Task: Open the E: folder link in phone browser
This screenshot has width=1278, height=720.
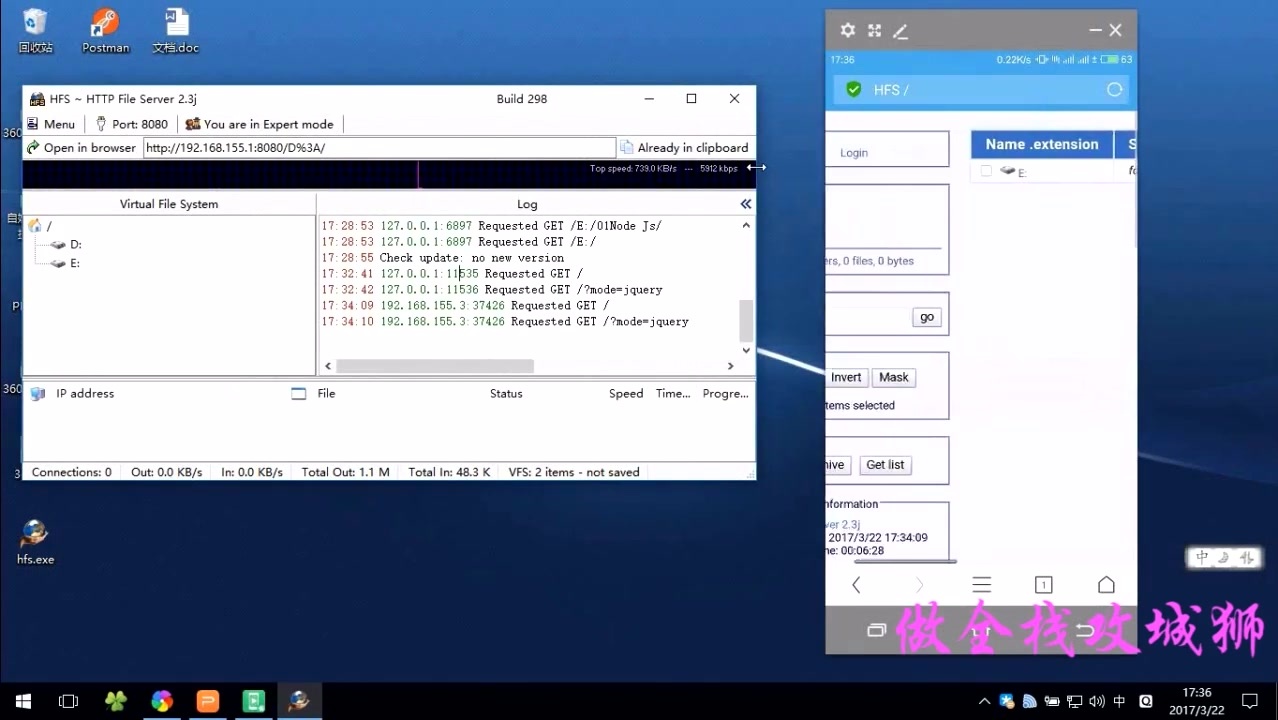Action: [x=1022, y=173]
